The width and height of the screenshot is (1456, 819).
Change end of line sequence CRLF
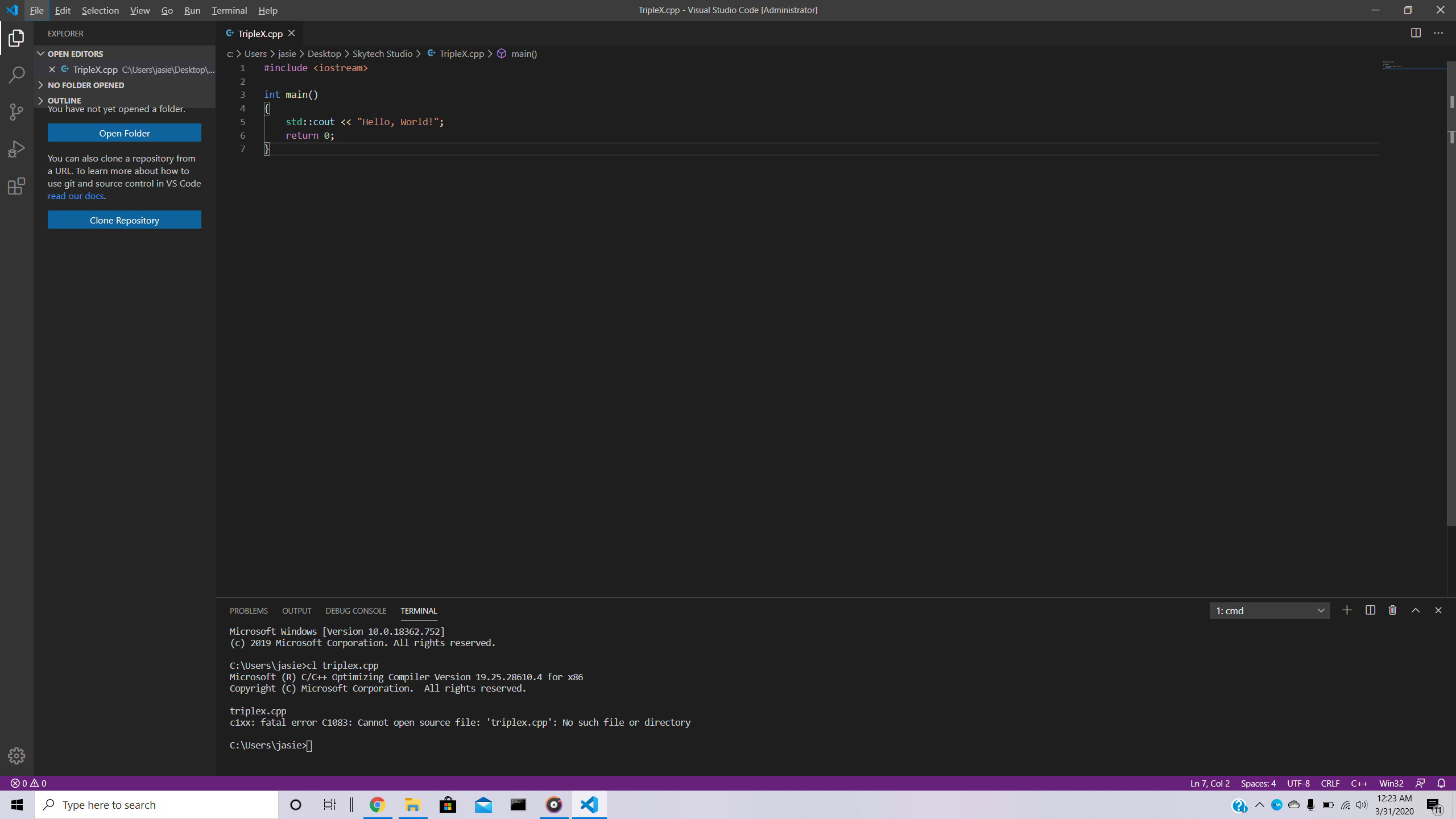(1330, 783)
